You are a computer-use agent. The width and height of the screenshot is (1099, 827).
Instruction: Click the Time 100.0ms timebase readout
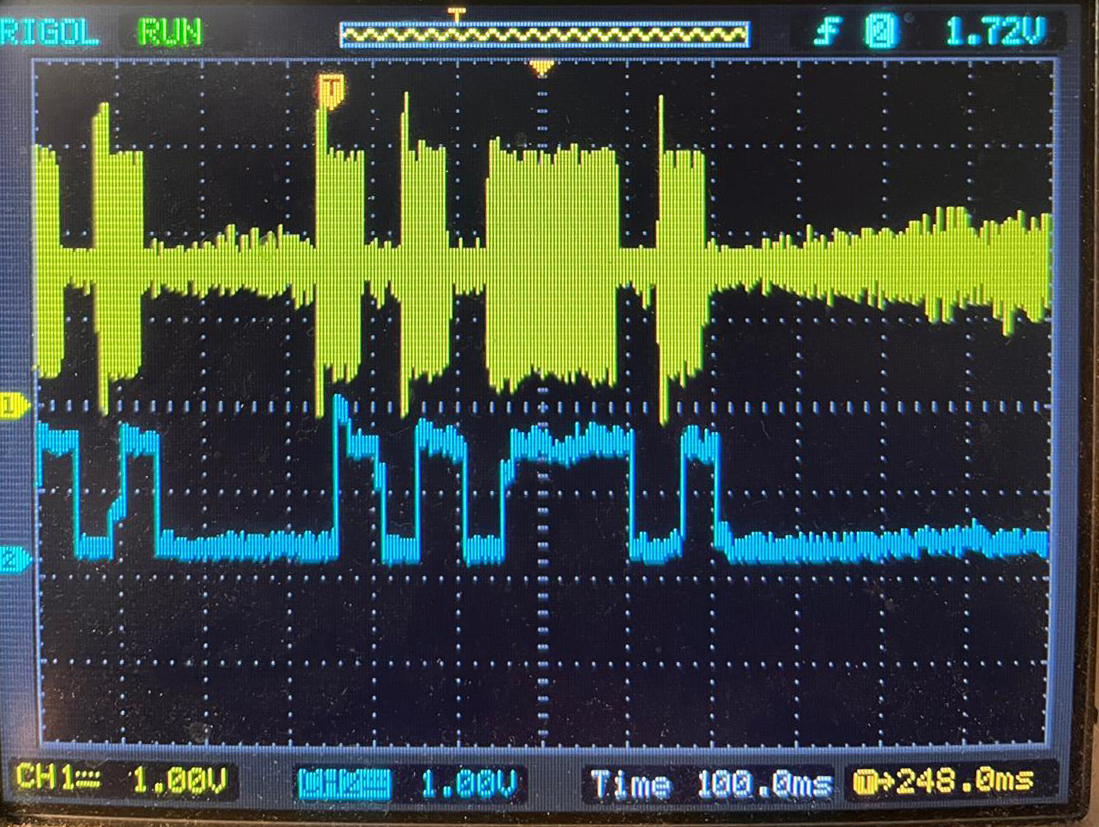[710, 783]
